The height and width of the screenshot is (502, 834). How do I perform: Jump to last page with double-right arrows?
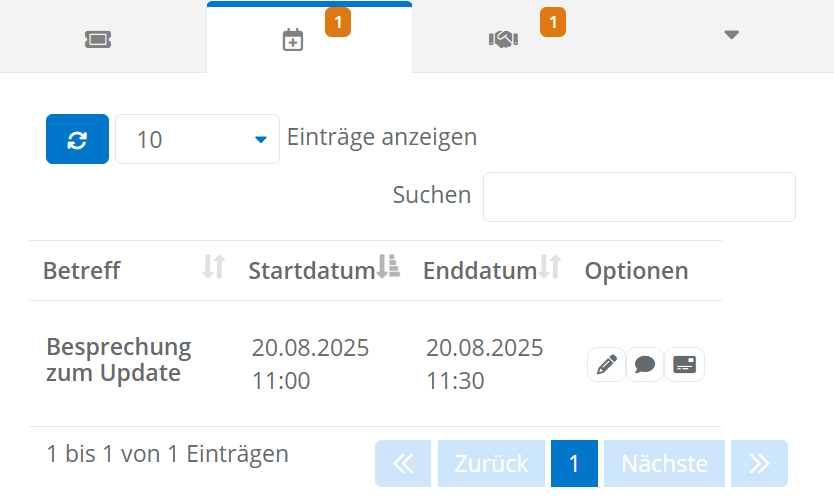click(x=759, y=463)
